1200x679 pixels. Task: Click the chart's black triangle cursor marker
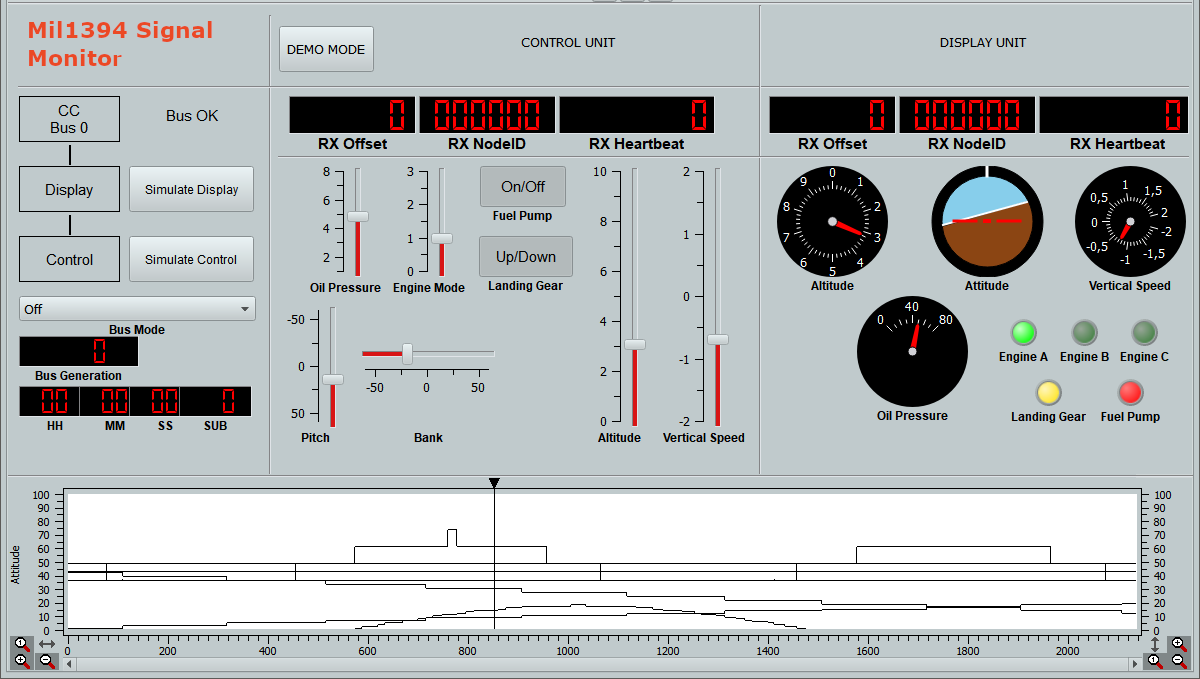tap(494, 483)
